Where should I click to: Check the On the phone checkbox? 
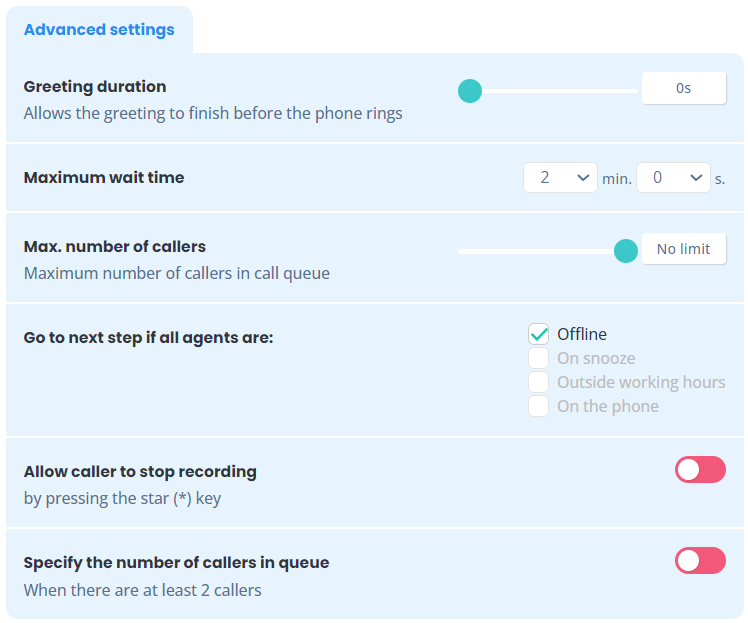(539, 406)
